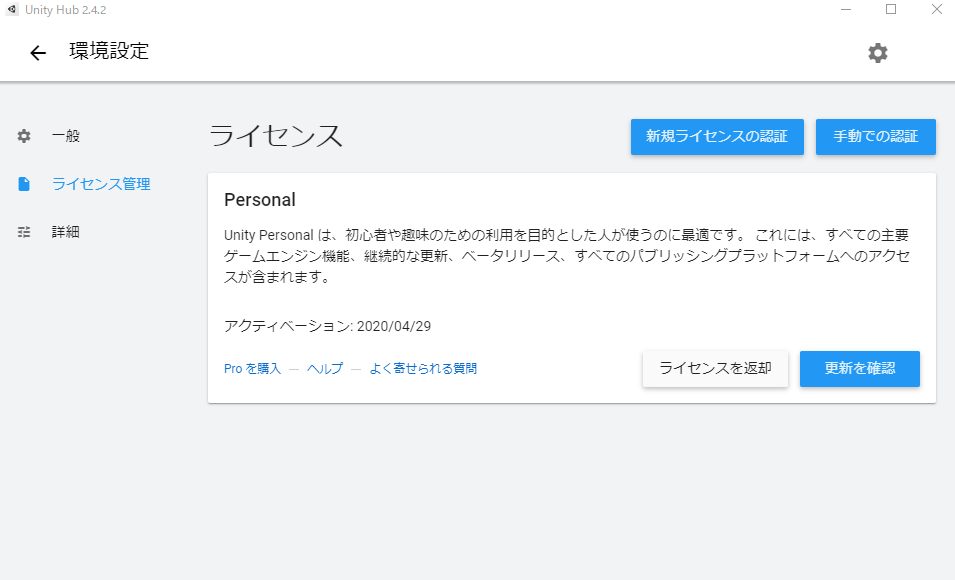Open the 一般 settings section

pyautogui.click(x=66, y=136)
